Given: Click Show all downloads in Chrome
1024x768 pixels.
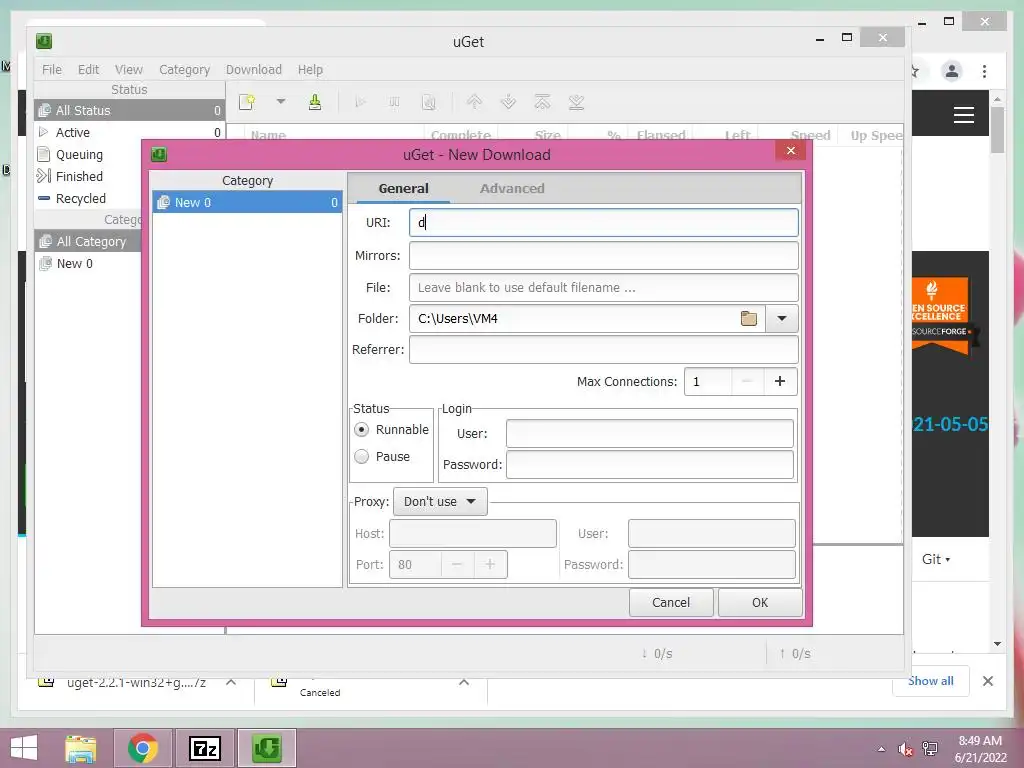Looking at the screenshot, I should [930, 681].
